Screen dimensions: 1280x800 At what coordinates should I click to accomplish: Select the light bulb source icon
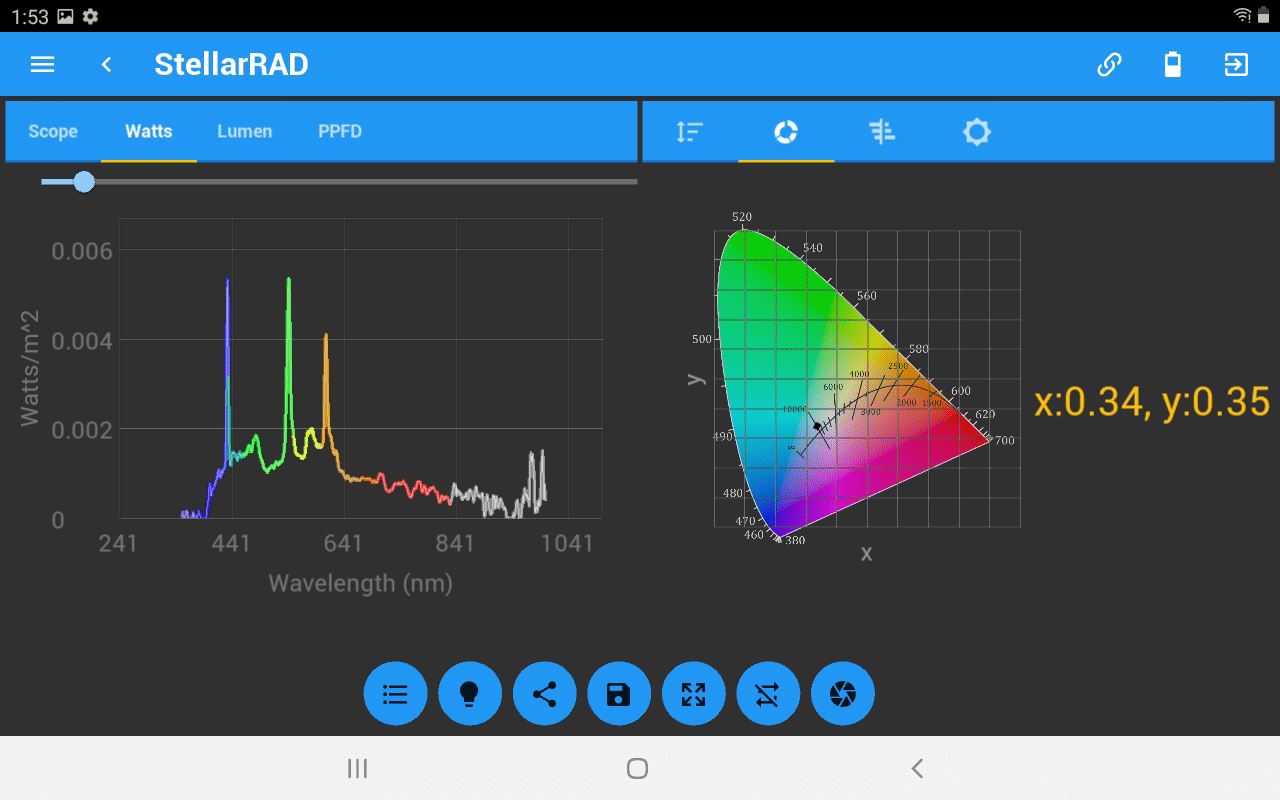coord(470,693)
